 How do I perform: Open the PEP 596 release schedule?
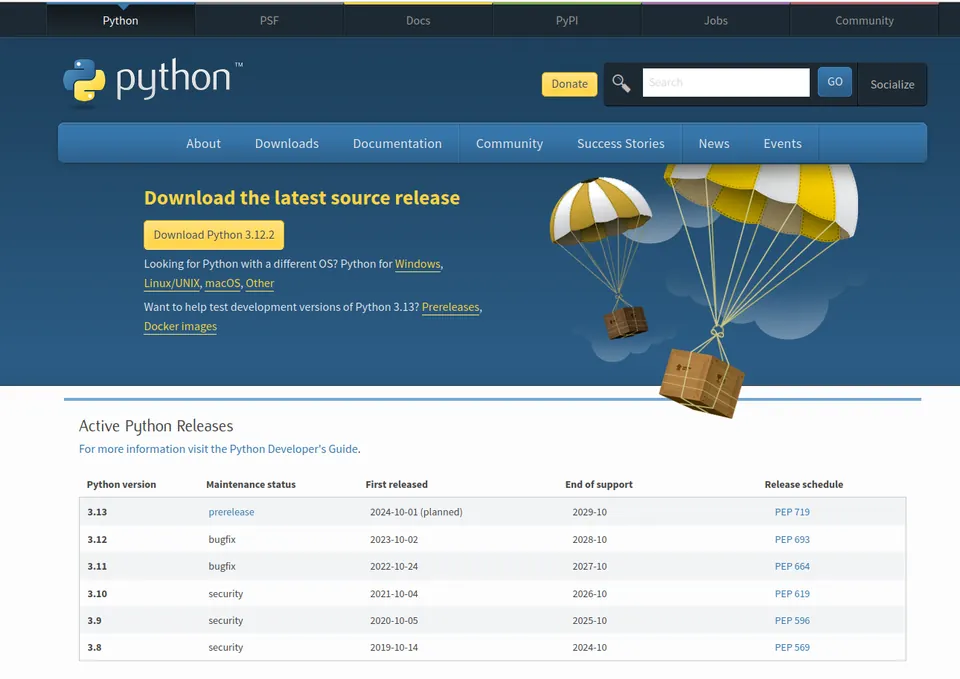coord(792,621)
